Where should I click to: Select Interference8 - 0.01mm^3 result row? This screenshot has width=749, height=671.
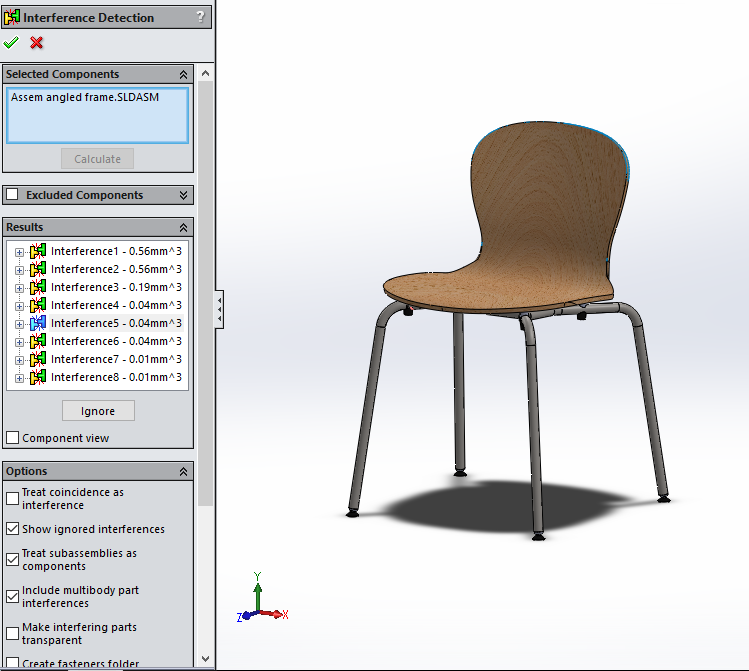(x=116, y=377)
